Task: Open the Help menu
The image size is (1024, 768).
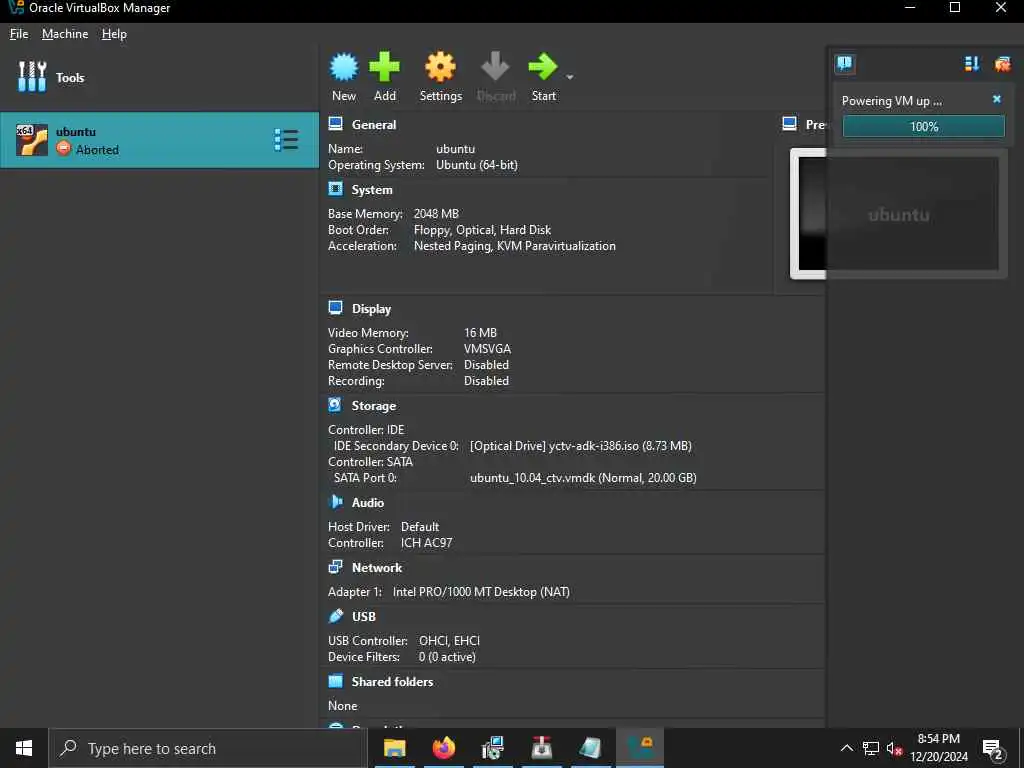Action: click(114, 34)
